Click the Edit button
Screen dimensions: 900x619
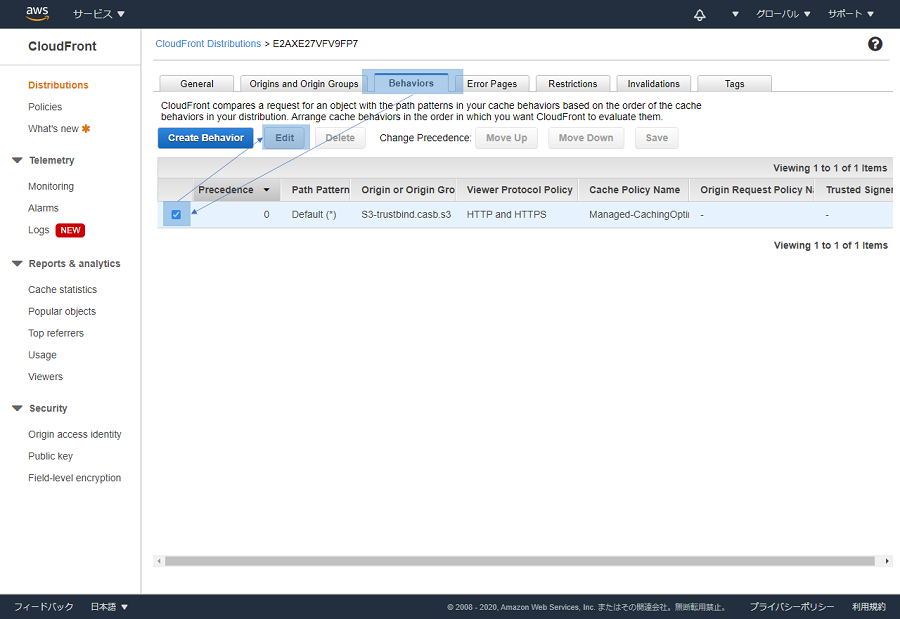coord(285,138)
